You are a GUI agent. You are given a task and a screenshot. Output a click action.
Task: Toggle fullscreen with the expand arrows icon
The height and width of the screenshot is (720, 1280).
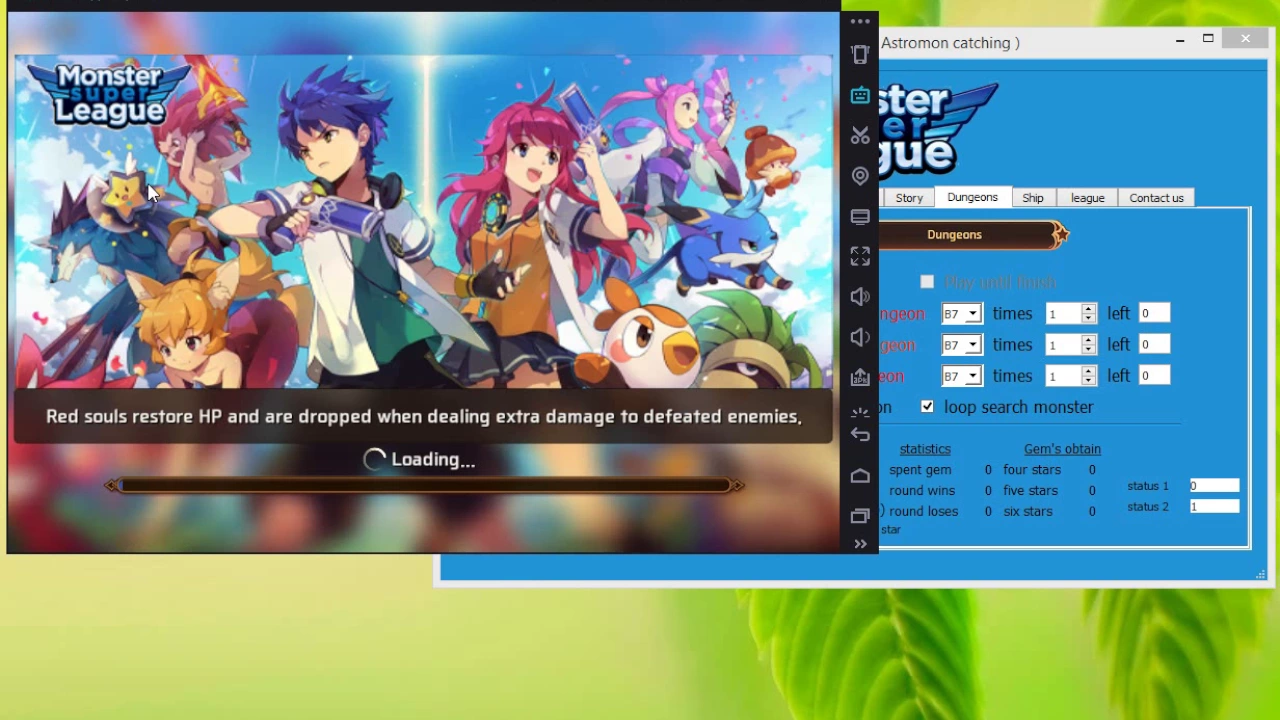860,257
